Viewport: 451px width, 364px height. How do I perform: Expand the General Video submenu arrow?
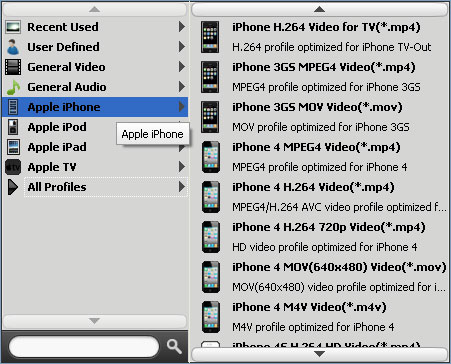[x=182, y=67]
